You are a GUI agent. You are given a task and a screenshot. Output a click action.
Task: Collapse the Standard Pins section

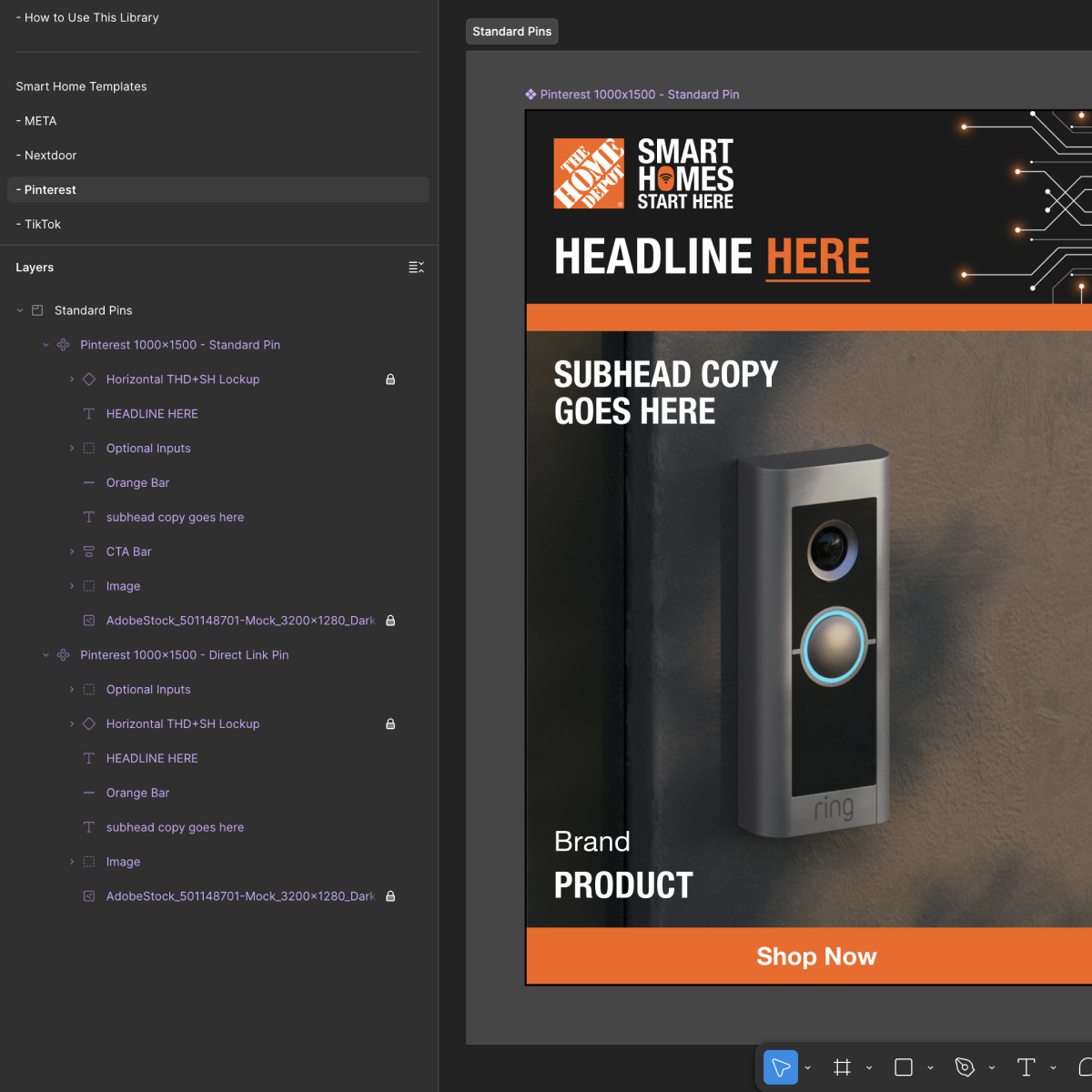point(20,310)
